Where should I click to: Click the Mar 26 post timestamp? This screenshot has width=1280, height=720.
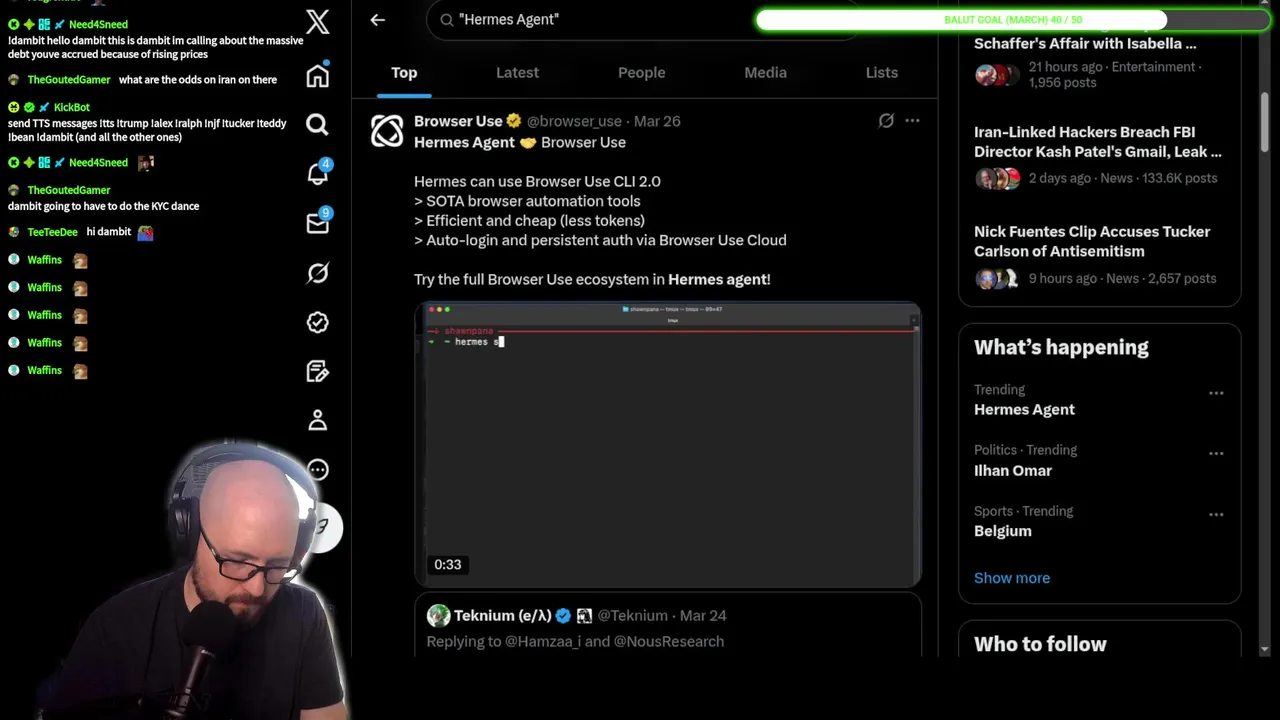pos(657,121)
